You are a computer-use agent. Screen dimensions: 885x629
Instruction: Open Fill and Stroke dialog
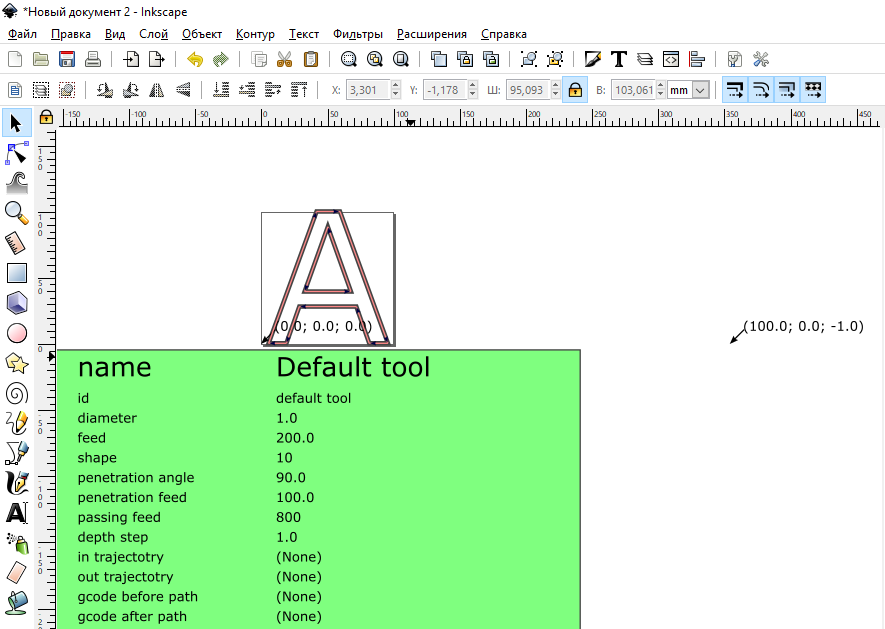(x=593, y=59)
